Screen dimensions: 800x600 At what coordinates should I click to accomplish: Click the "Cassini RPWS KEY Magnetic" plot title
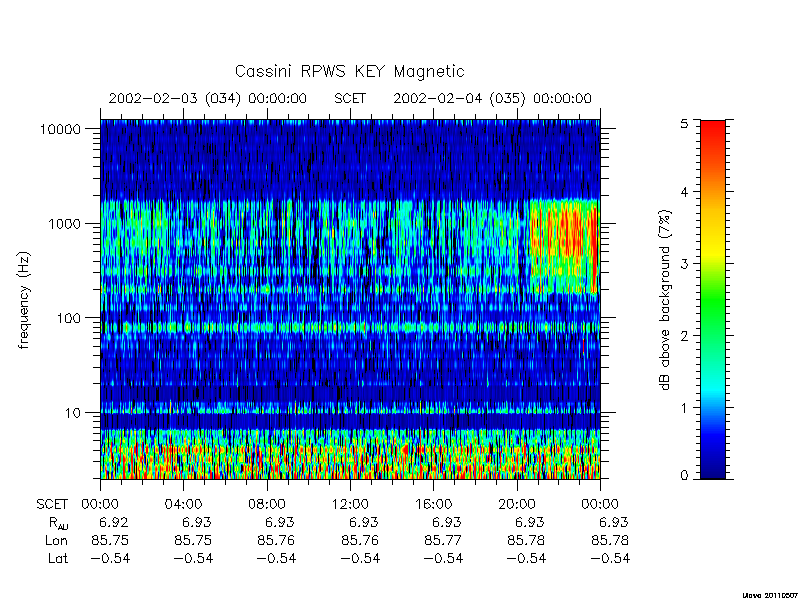349,71
